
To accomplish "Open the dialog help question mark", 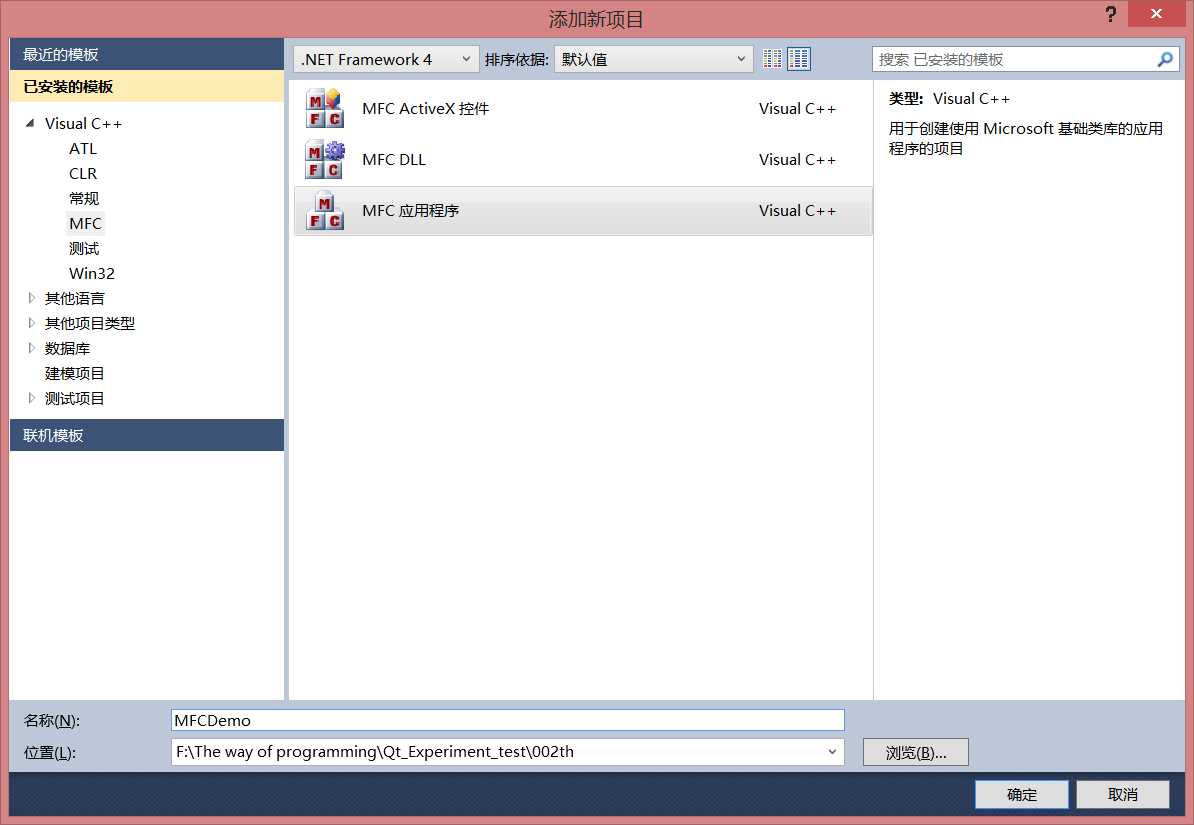I will (1111, 14).
